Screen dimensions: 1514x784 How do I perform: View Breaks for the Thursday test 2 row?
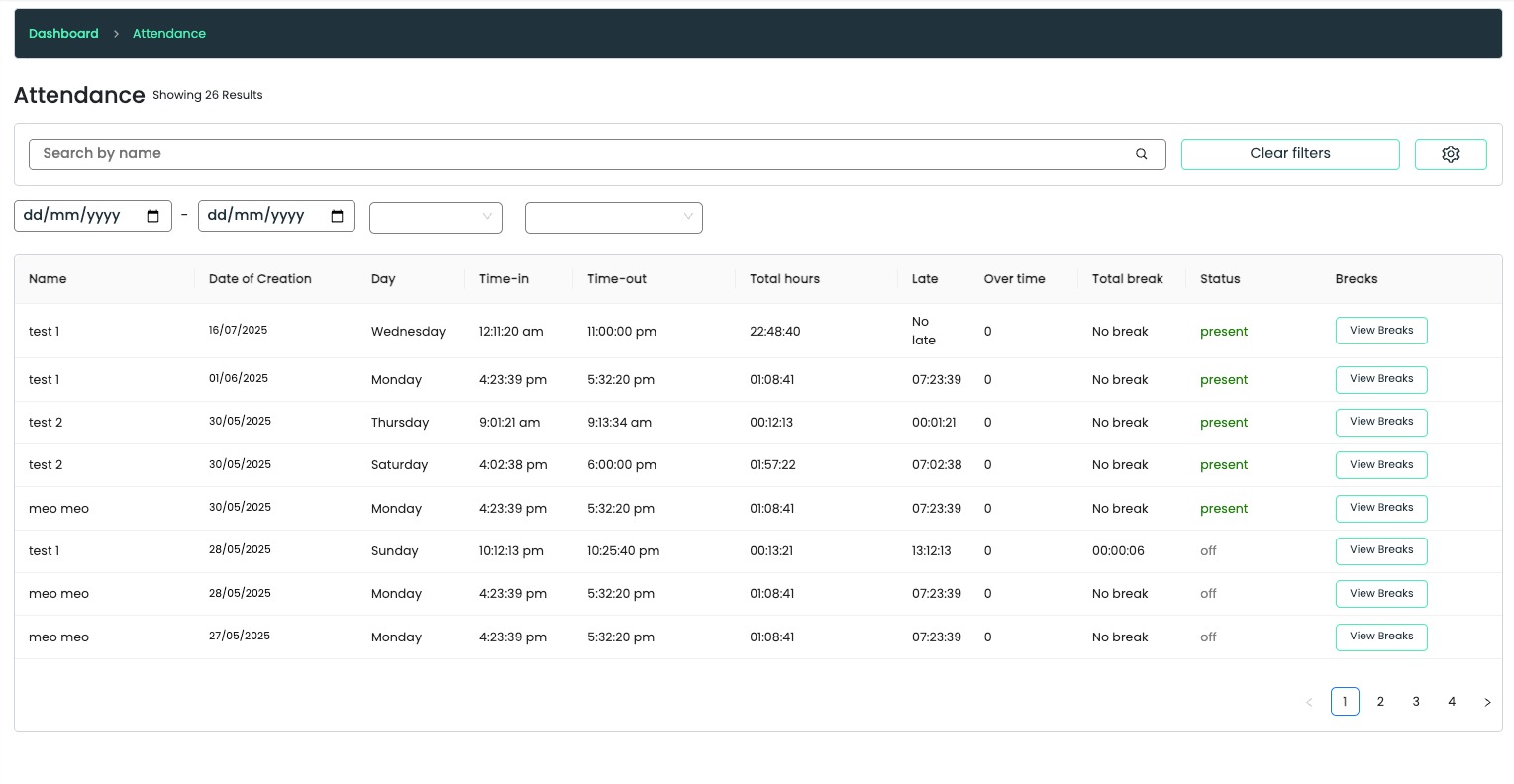coord(1381,422)
